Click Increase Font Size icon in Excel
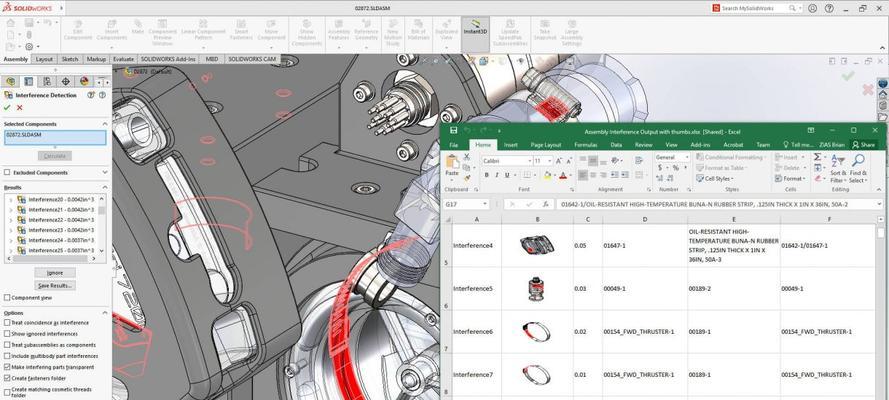889x400 pixels. click(559, 161)
